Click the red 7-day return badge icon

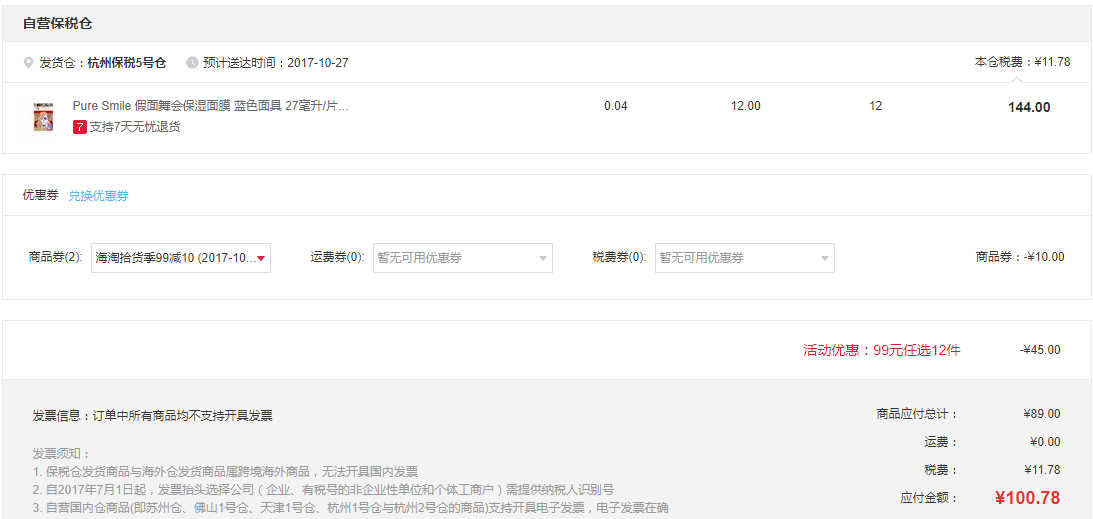(x=79, y=127)
